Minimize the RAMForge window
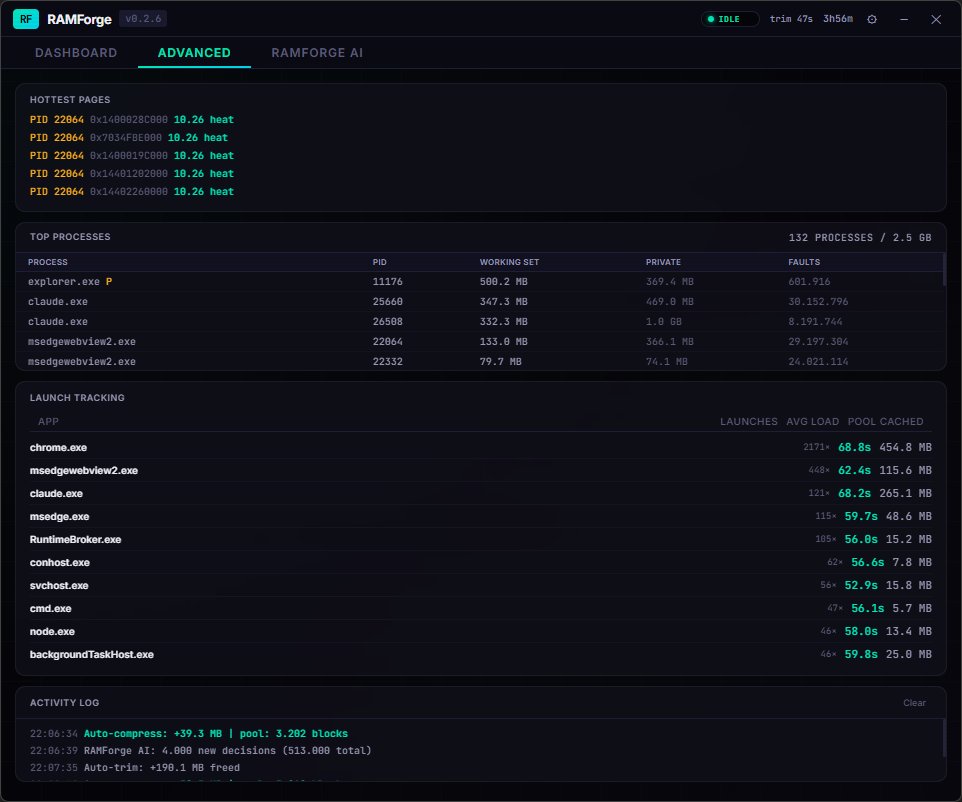 904,19
